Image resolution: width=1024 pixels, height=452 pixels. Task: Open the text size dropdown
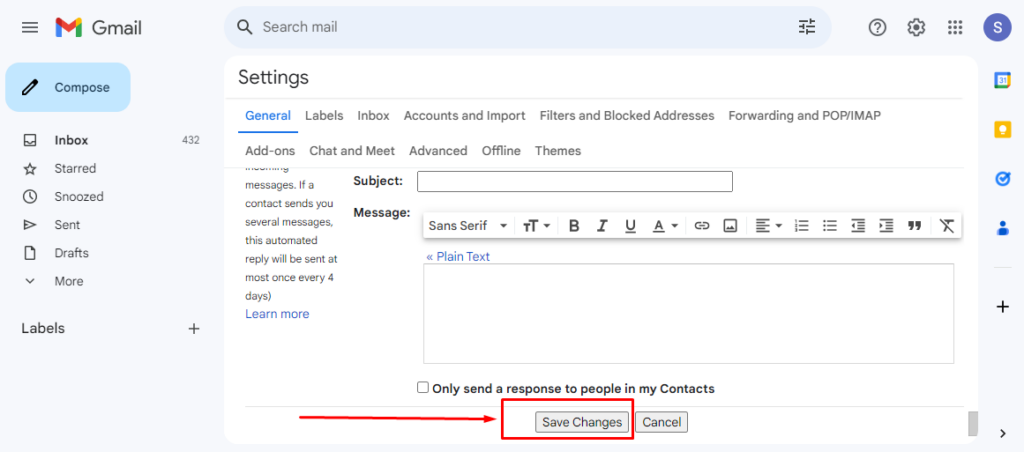point(537,226)
